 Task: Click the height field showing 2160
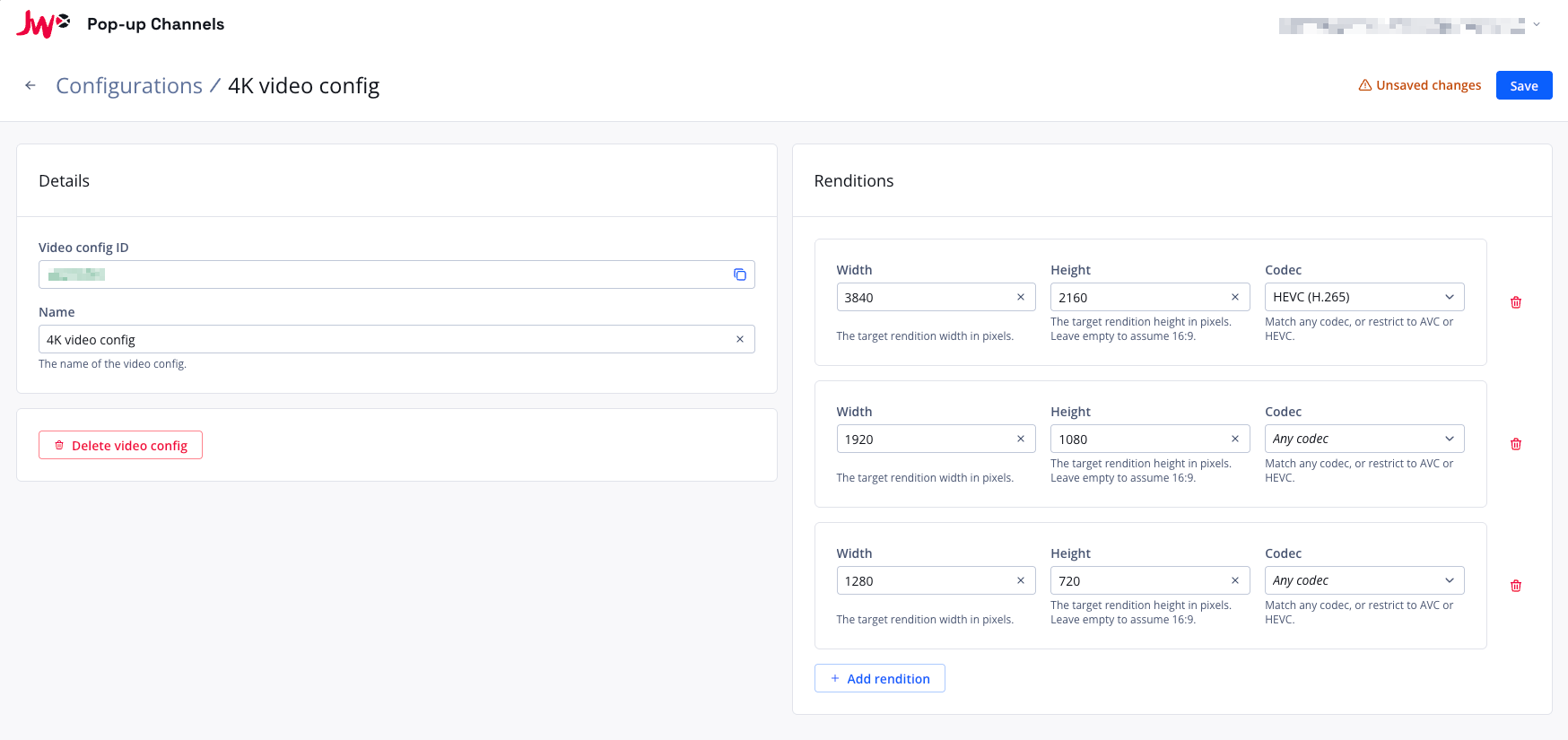(x=1150, y=297)
